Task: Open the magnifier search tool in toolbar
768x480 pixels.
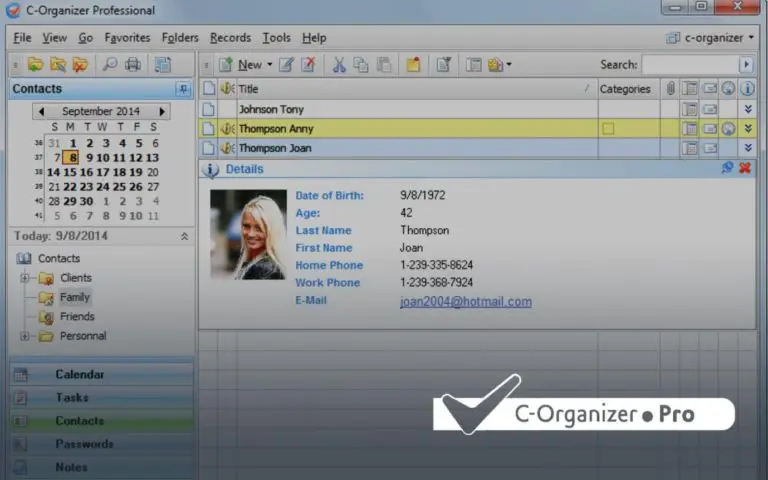Action: [x=110, y=64]
